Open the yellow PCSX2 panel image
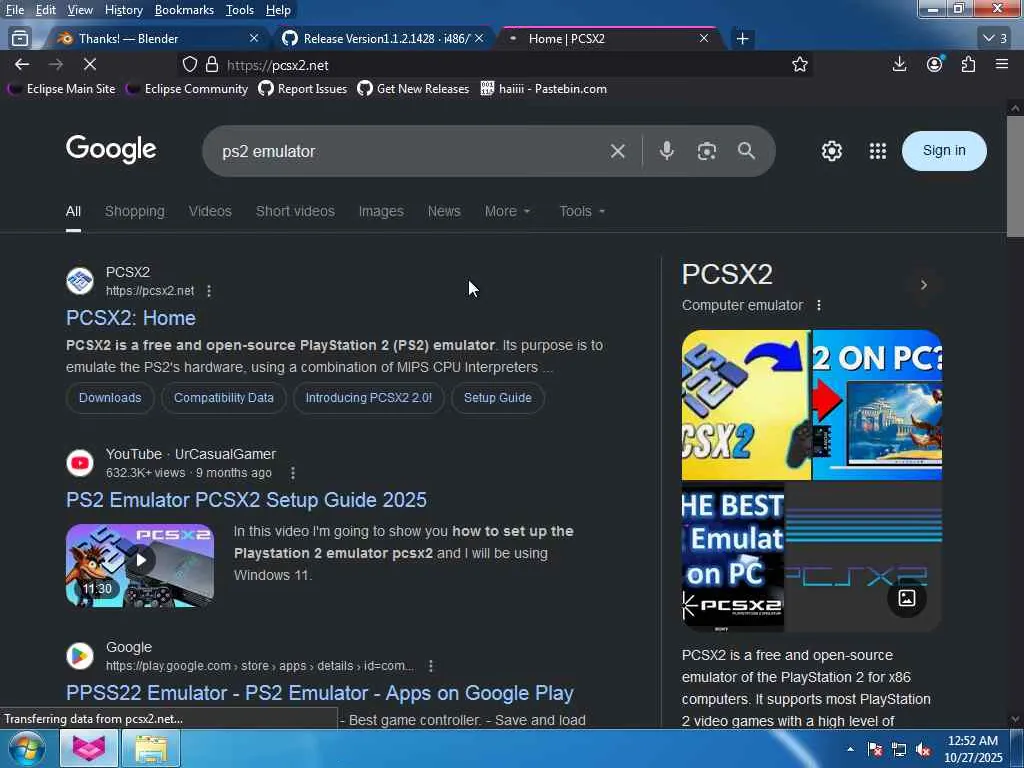The image size is (1024, 768). pos(746,405)
